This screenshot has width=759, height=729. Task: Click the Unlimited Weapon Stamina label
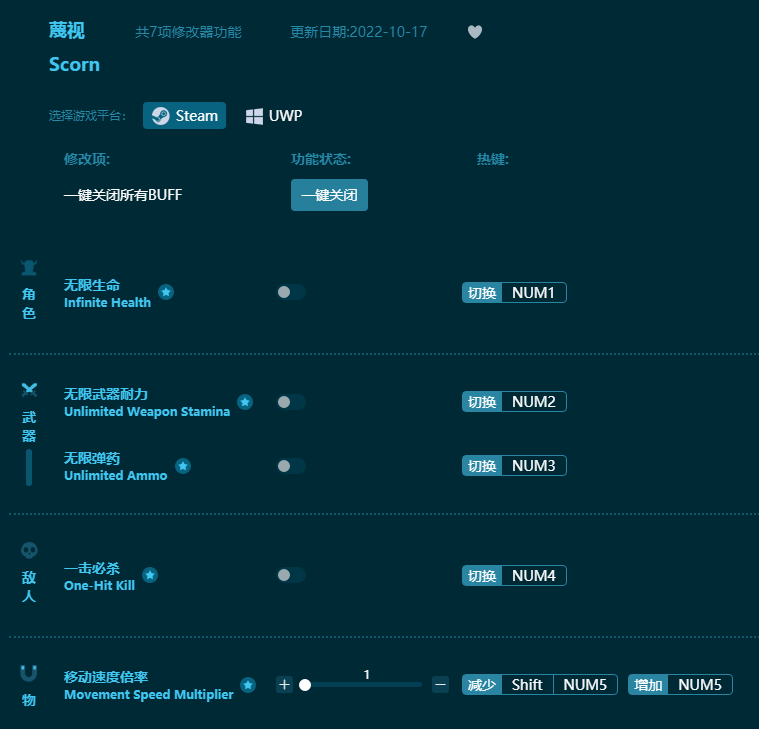click(147, 411)
